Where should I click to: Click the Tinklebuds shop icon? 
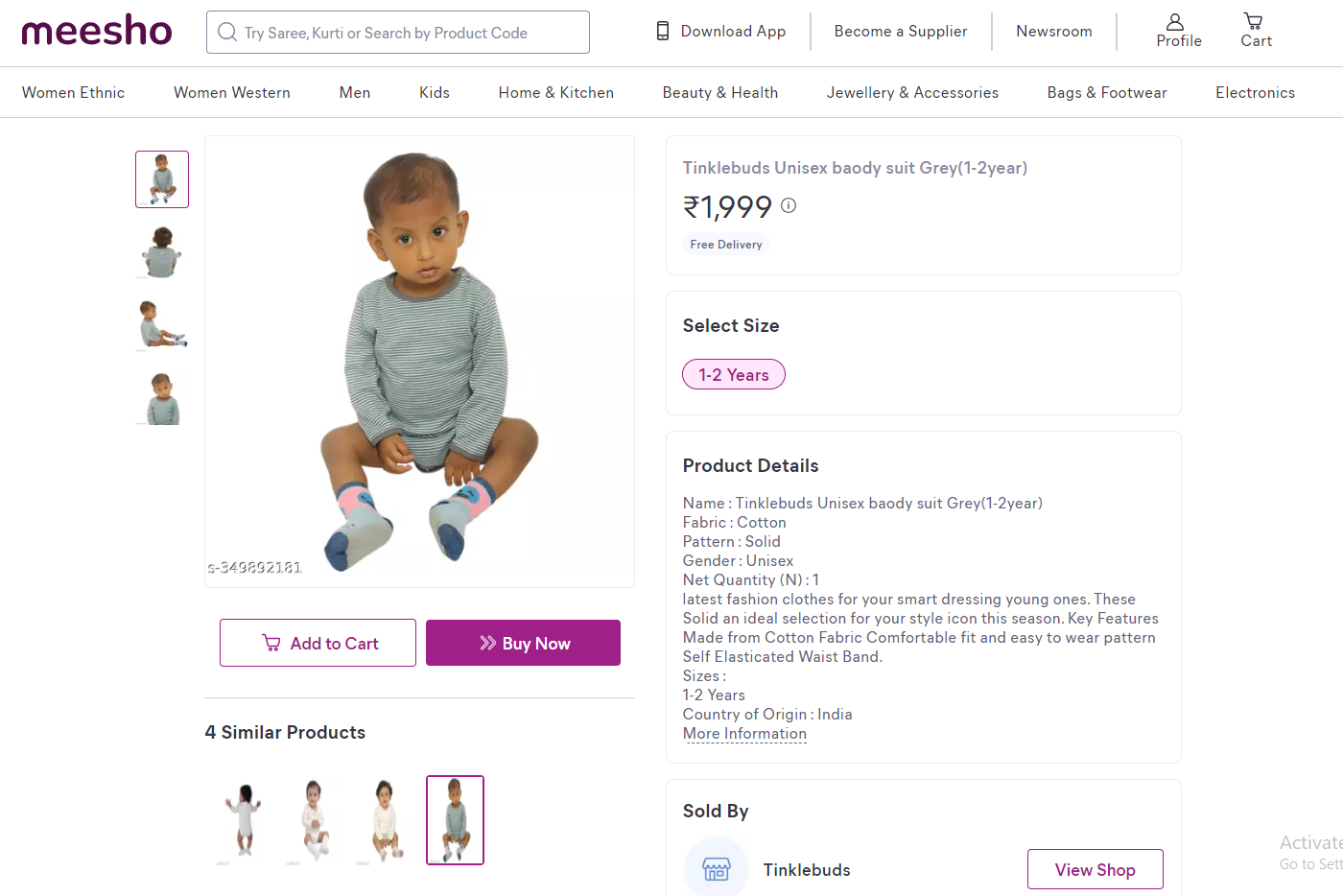click(716, 869)
